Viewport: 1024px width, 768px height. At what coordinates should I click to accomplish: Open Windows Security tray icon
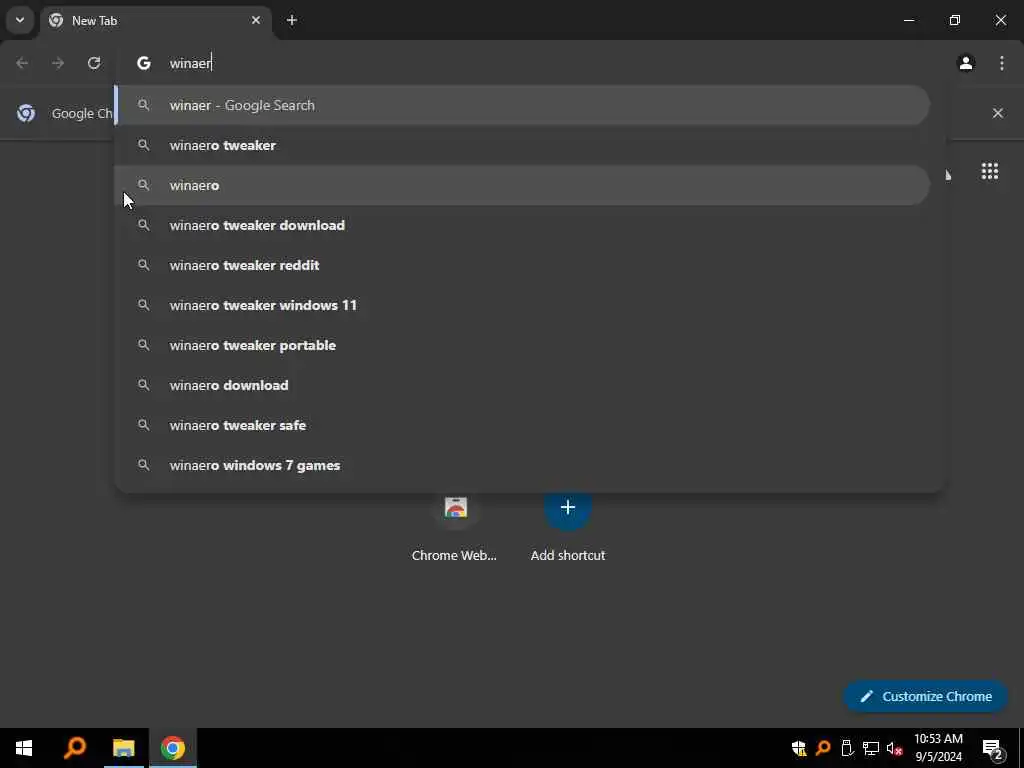click(x=799, y=748)
